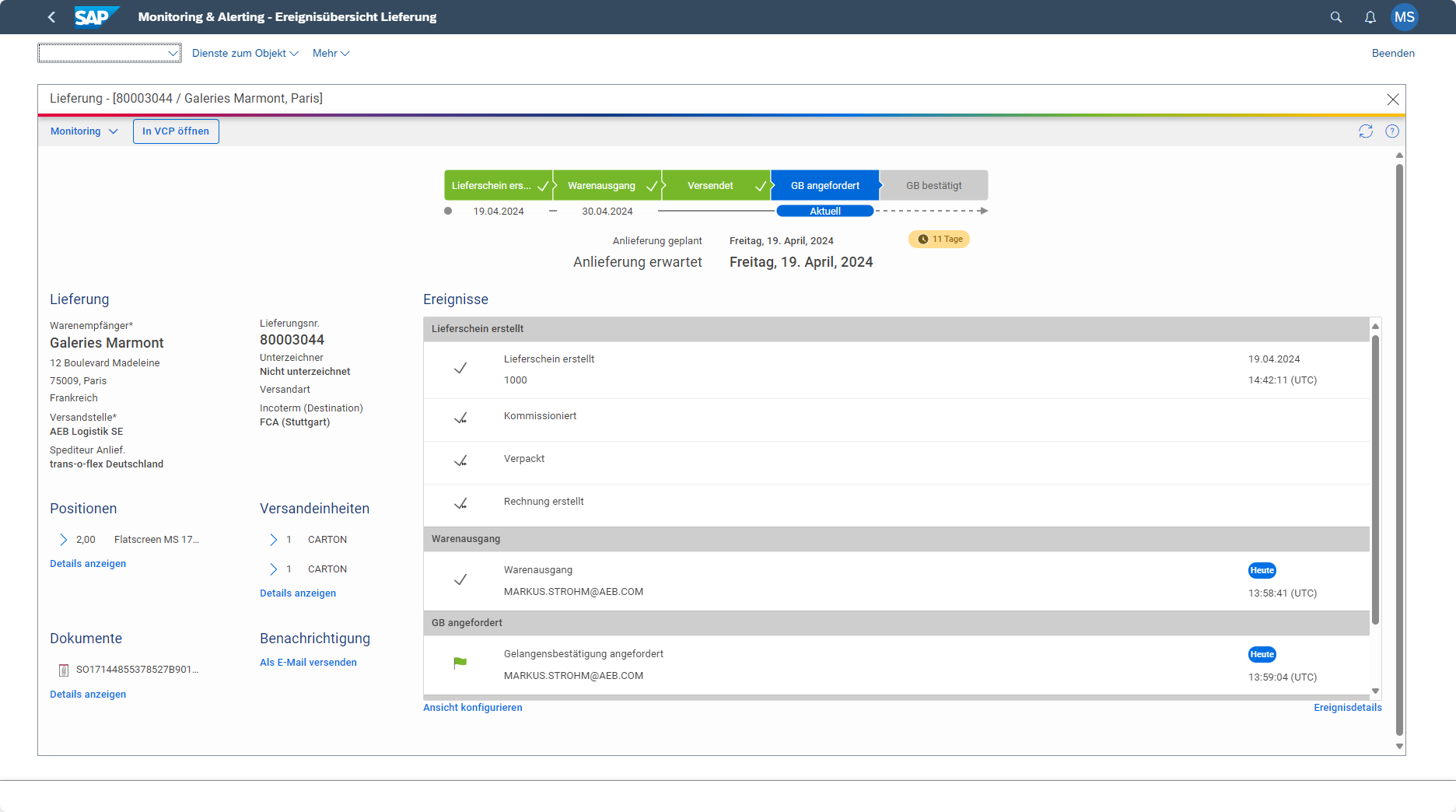Open the Monitoring dropdown
Viewport: 1456px width, 812px height.
coord(83,131)
